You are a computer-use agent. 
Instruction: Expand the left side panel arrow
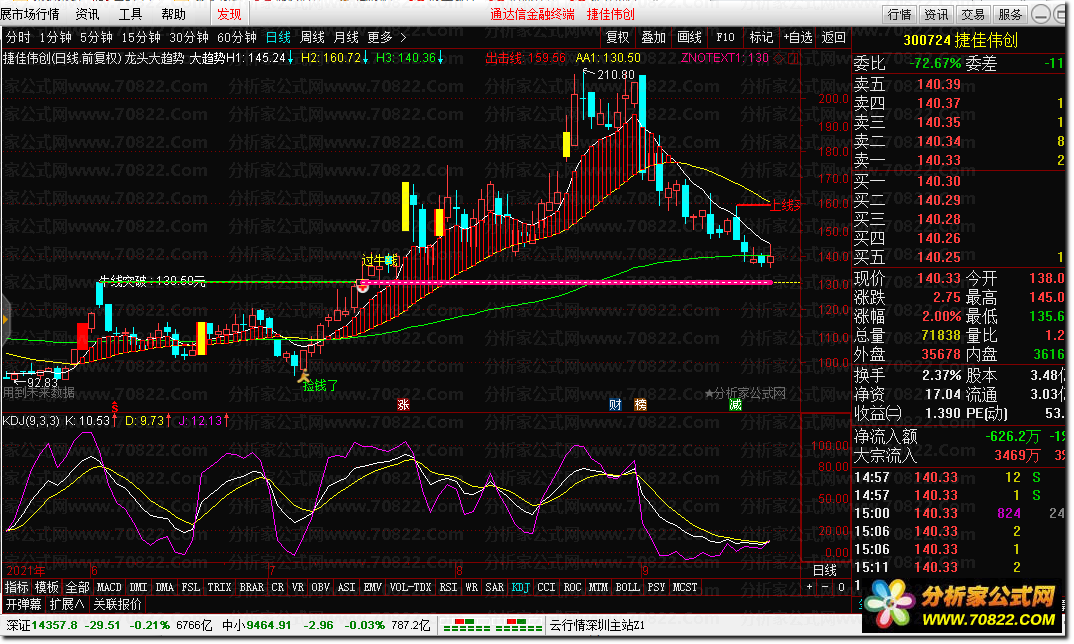pos(5,319)
